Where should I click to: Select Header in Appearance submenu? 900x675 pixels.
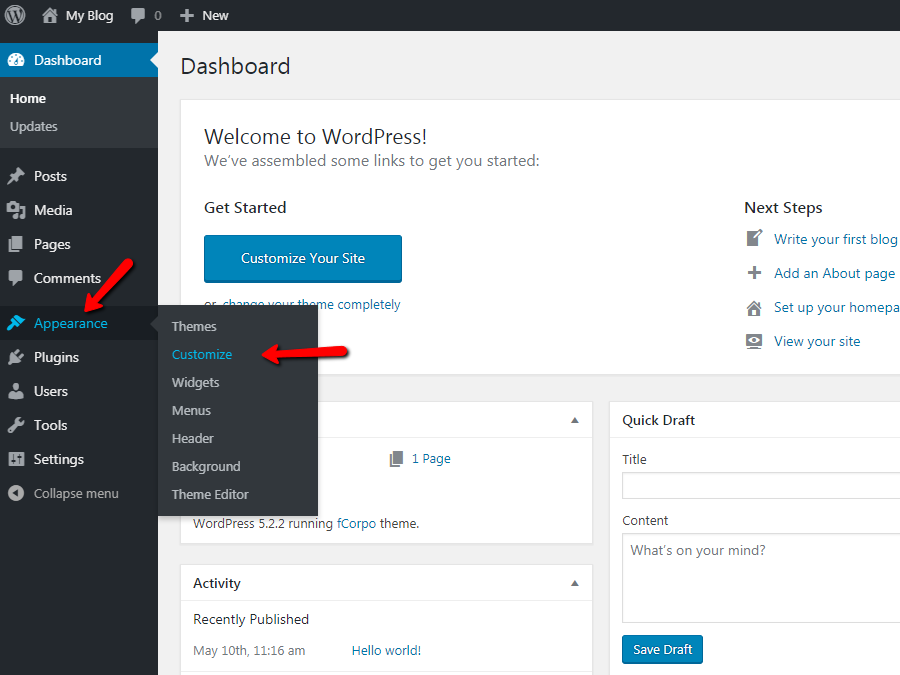[193, 439]
